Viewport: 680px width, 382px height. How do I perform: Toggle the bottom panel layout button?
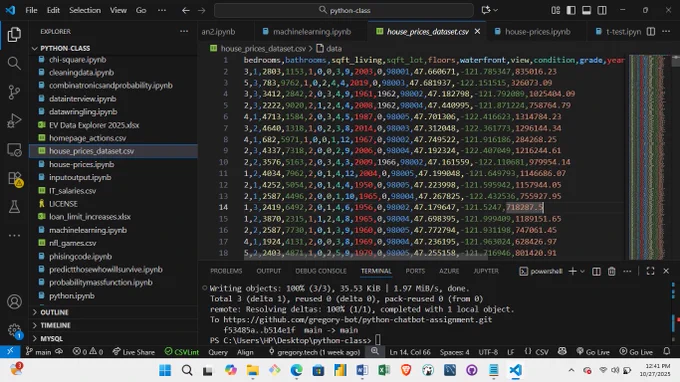(x=586, y=10)
